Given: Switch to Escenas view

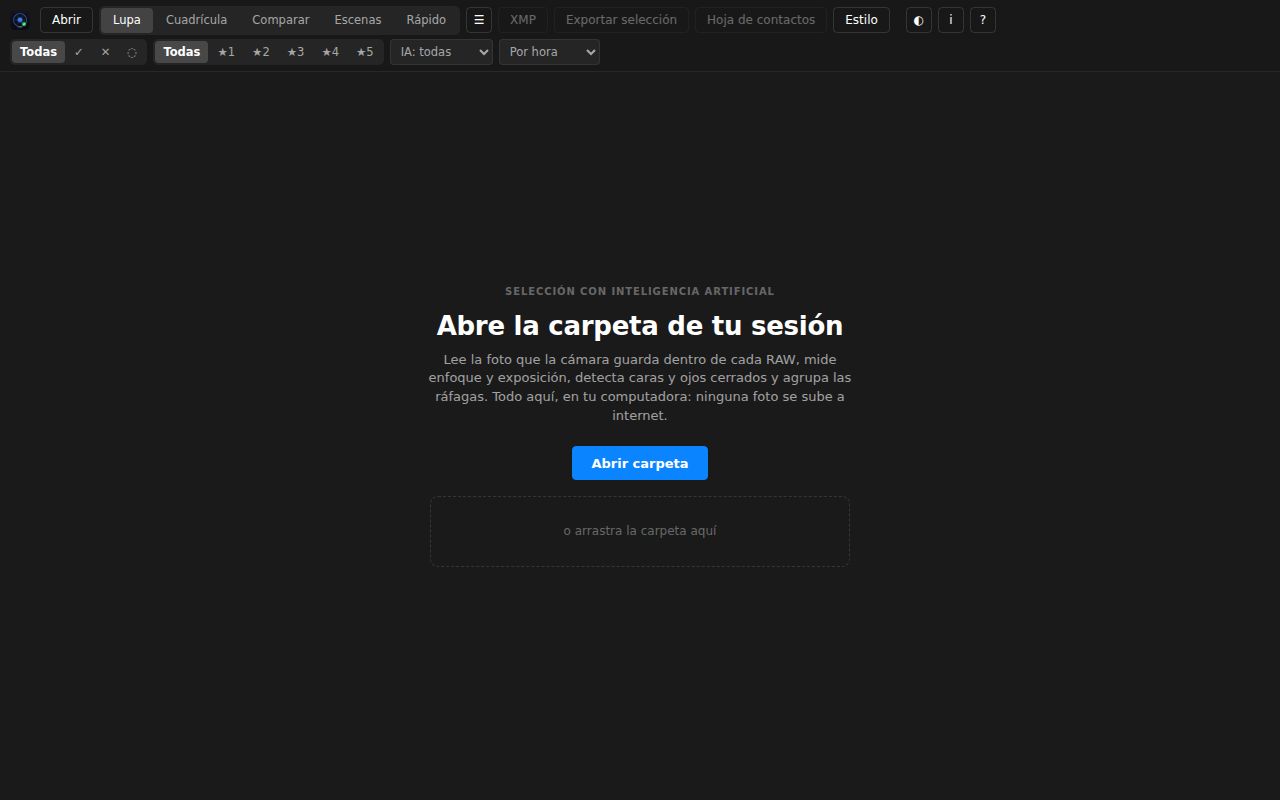Looking at the screenshot, I should (358, 20).
